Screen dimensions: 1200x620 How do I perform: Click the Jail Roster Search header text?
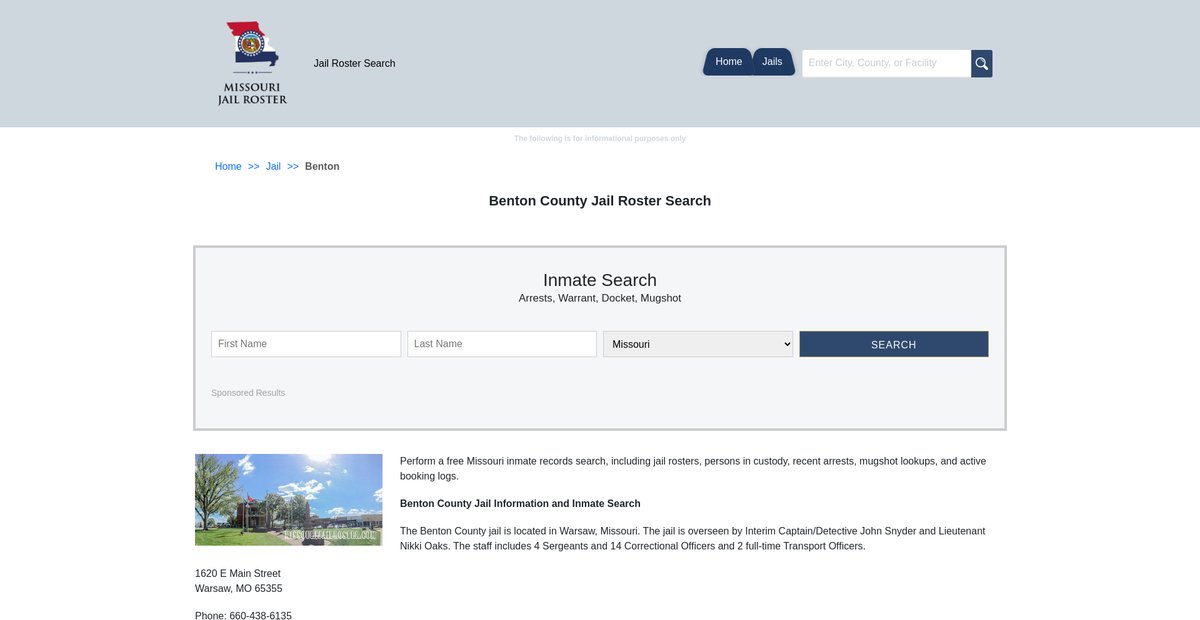click(354, 63)
